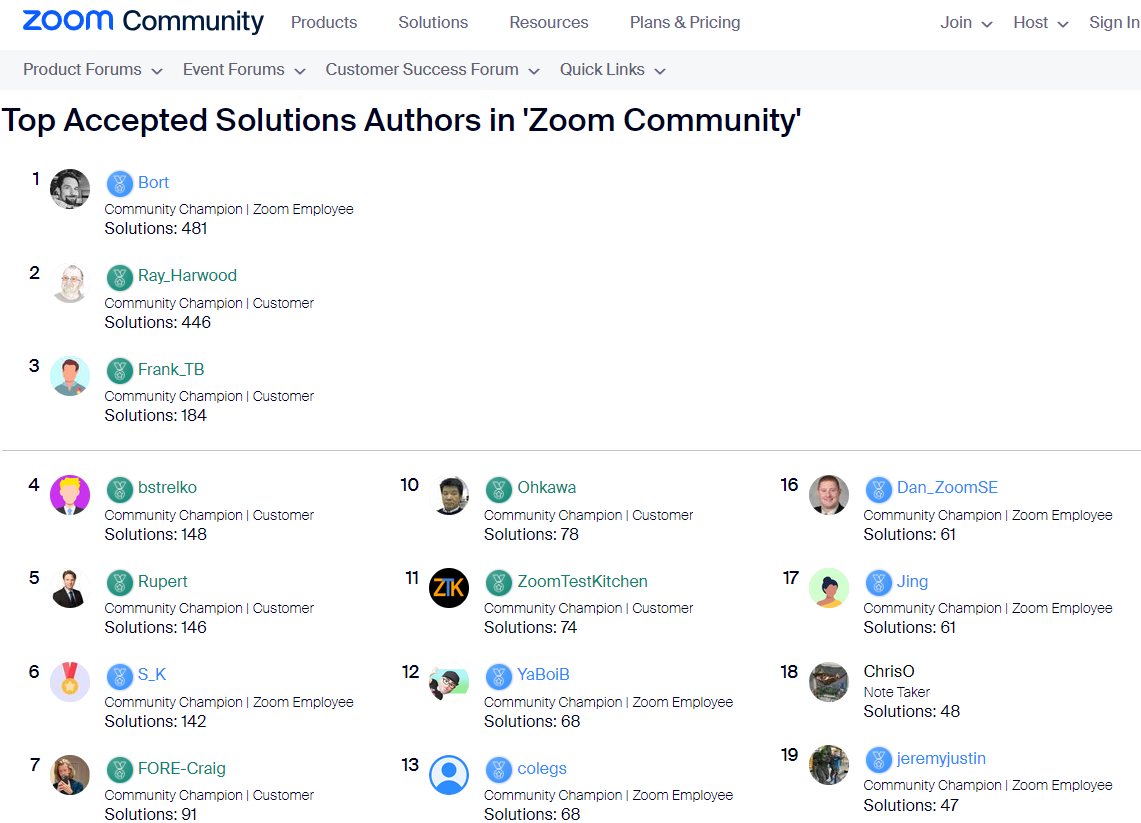Click Frank_TB's champion badge icon
Viewport: 1141px width, 823px height.
tap(119, 370)
